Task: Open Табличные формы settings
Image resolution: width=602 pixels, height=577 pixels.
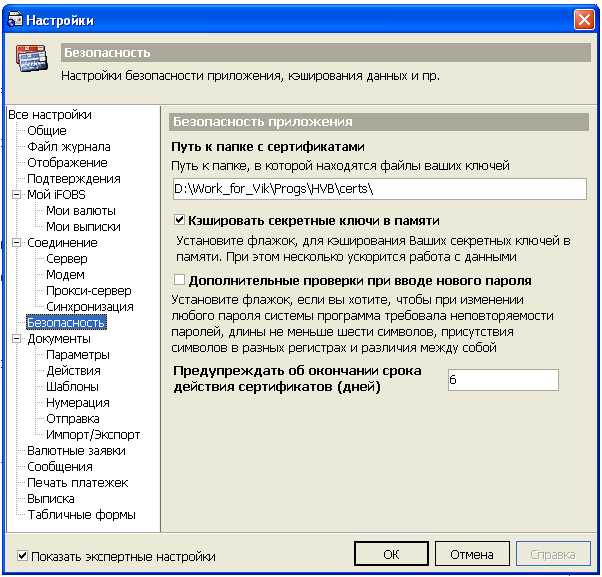Action: (x=81, y=514)
